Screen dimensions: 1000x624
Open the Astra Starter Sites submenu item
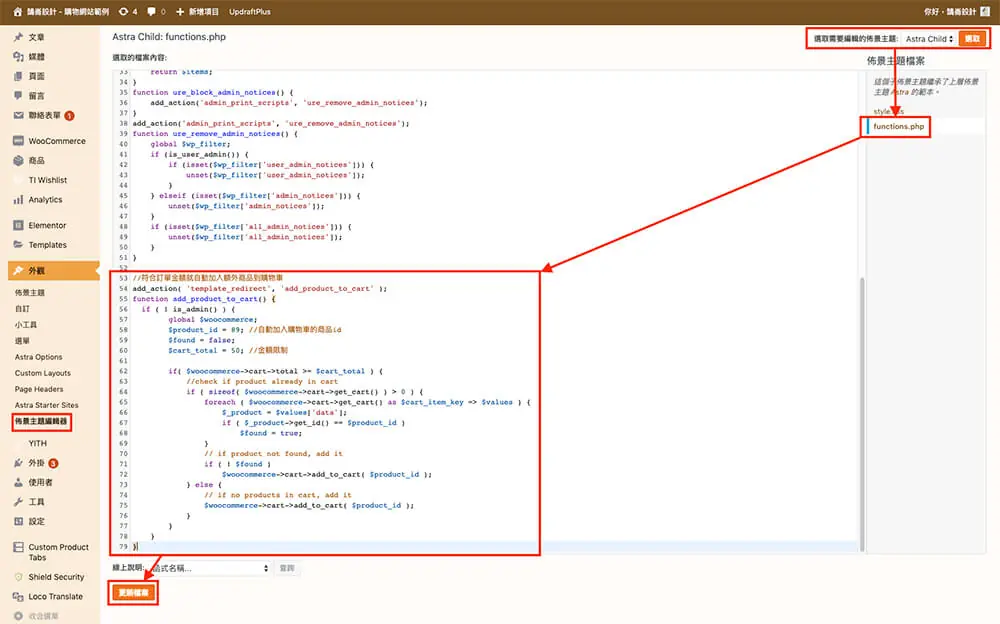[47, 405]
